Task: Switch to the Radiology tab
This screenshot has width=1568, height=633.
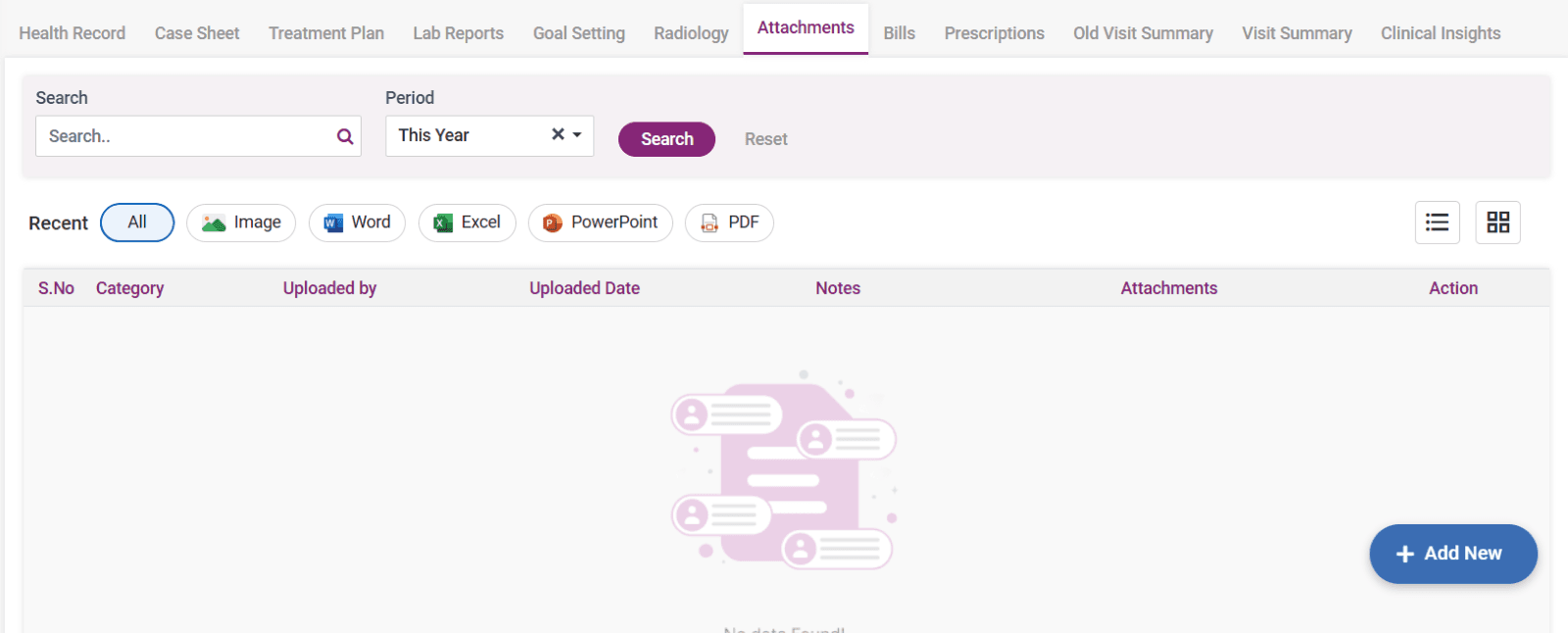Action: tap(691, 33)
